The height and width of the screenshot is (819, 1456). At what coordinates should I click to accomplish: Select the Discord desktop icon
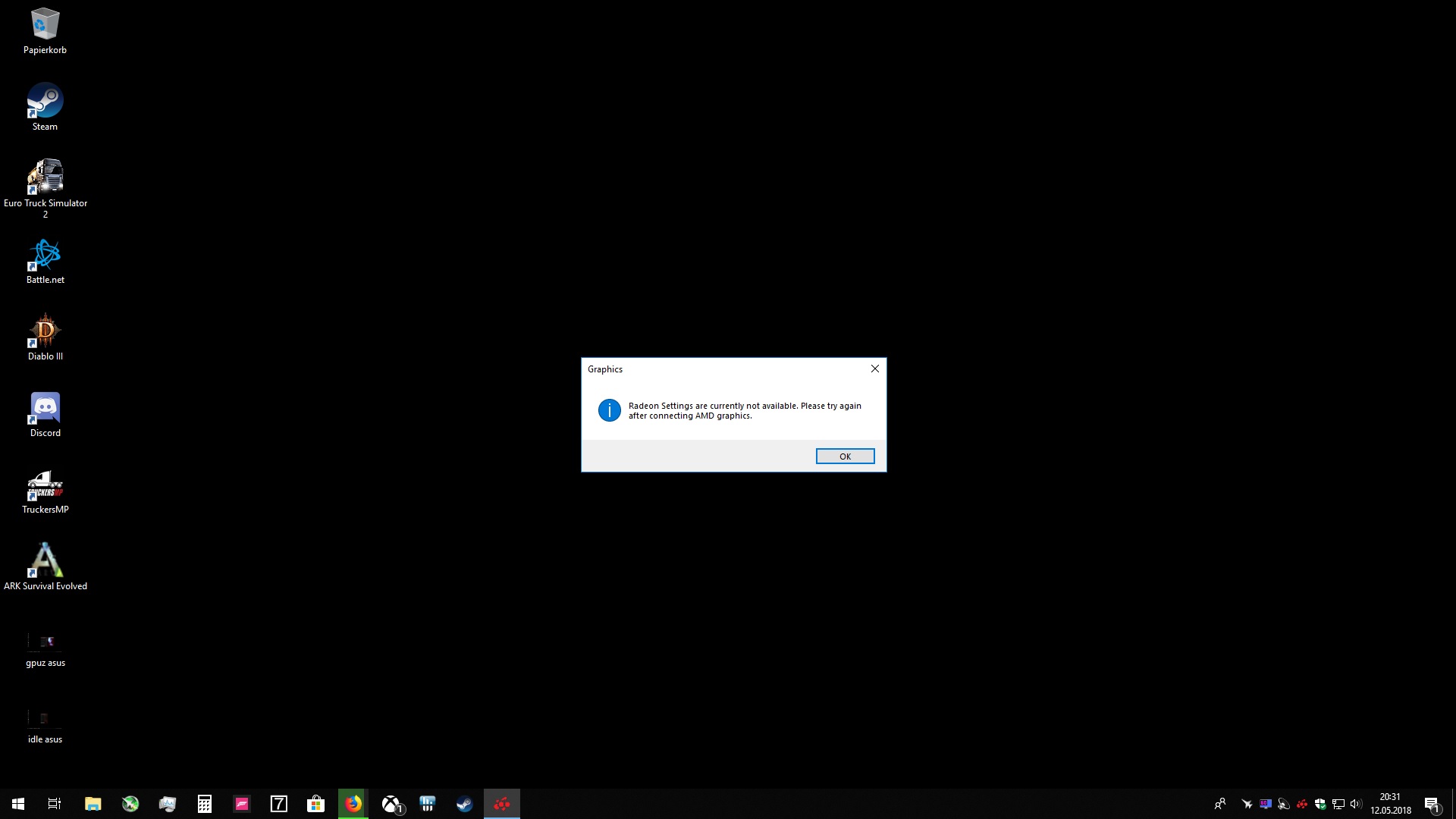[x=45, y=408]
